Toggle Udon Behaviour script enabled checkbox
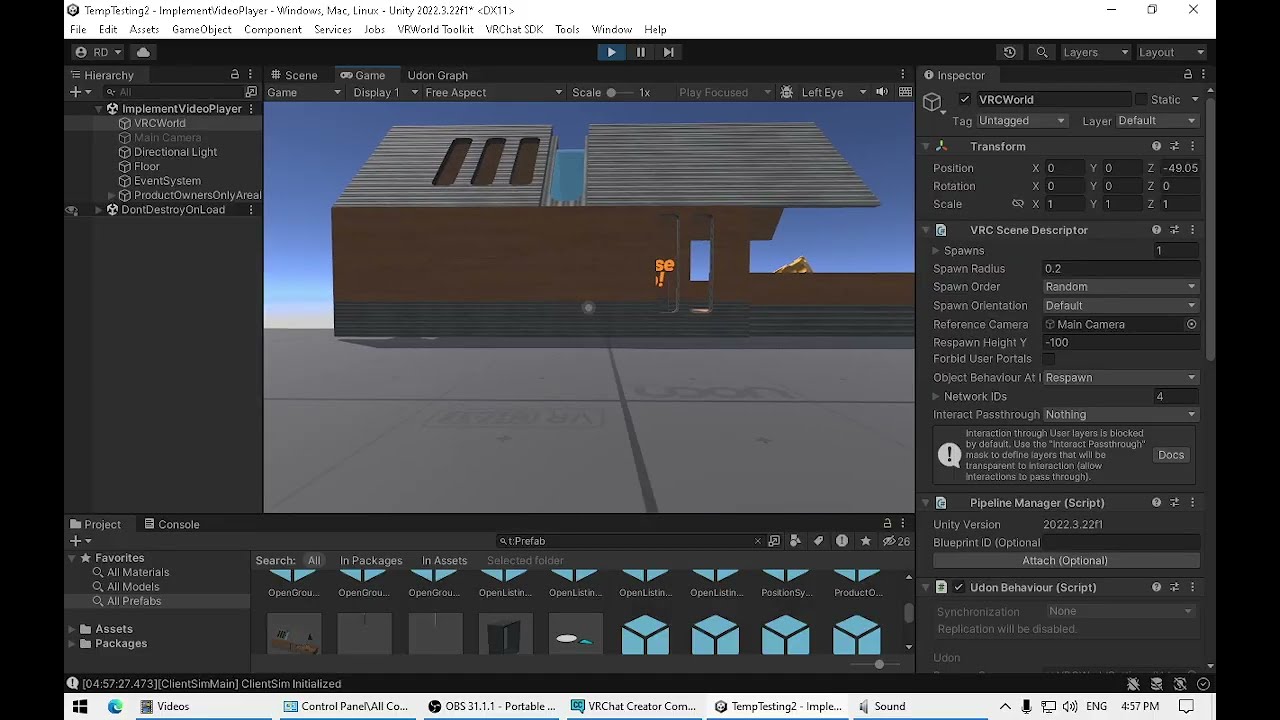This screenshot has height=720, width=1280. pos(959,587)
